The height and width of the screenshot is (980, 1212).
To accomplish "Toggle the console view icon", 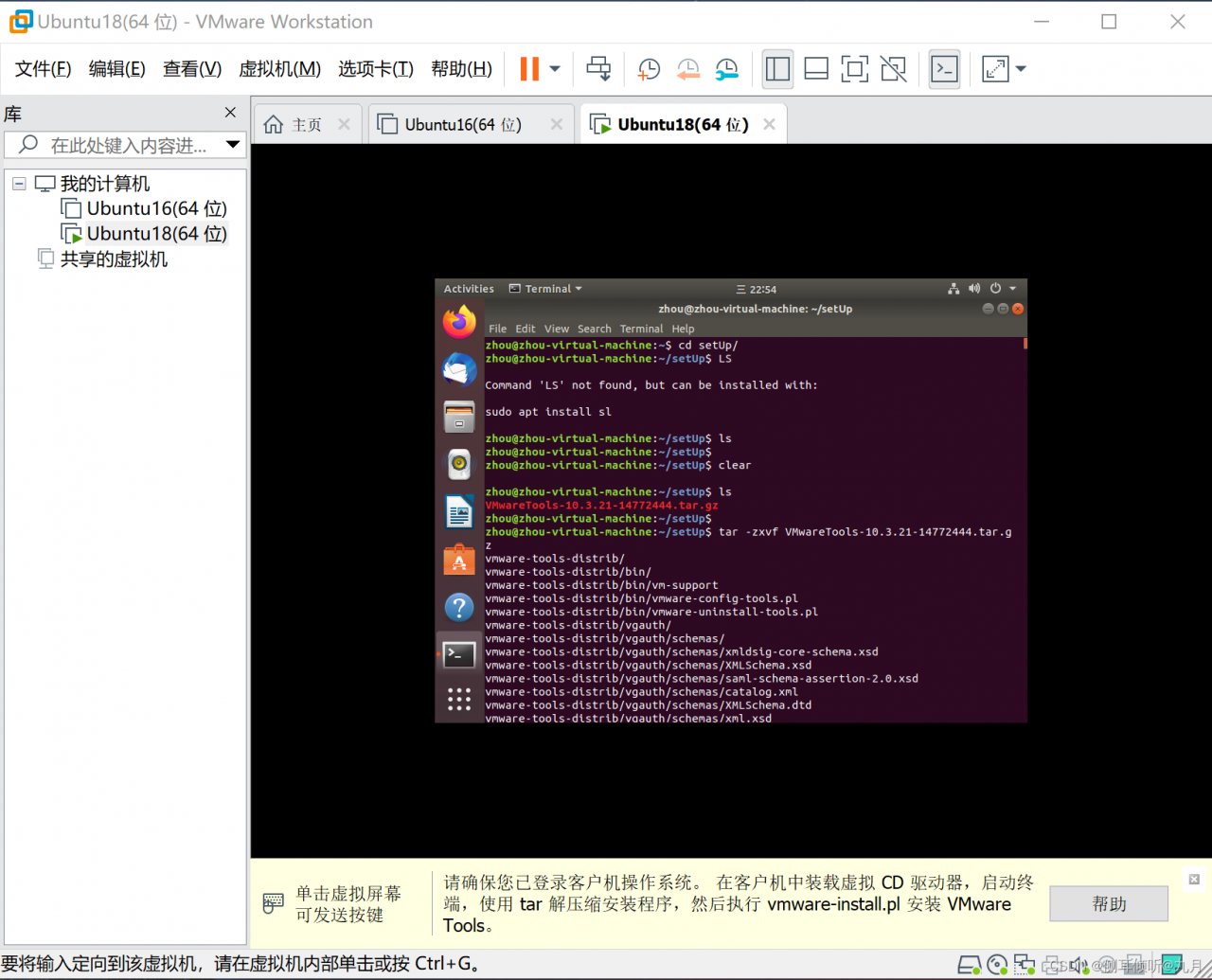I will click(x=944, y=68).
